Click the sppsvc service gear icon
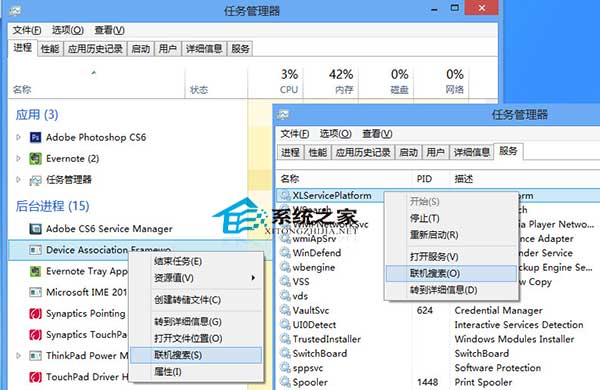The image size is (600, 390). [285, 368]
